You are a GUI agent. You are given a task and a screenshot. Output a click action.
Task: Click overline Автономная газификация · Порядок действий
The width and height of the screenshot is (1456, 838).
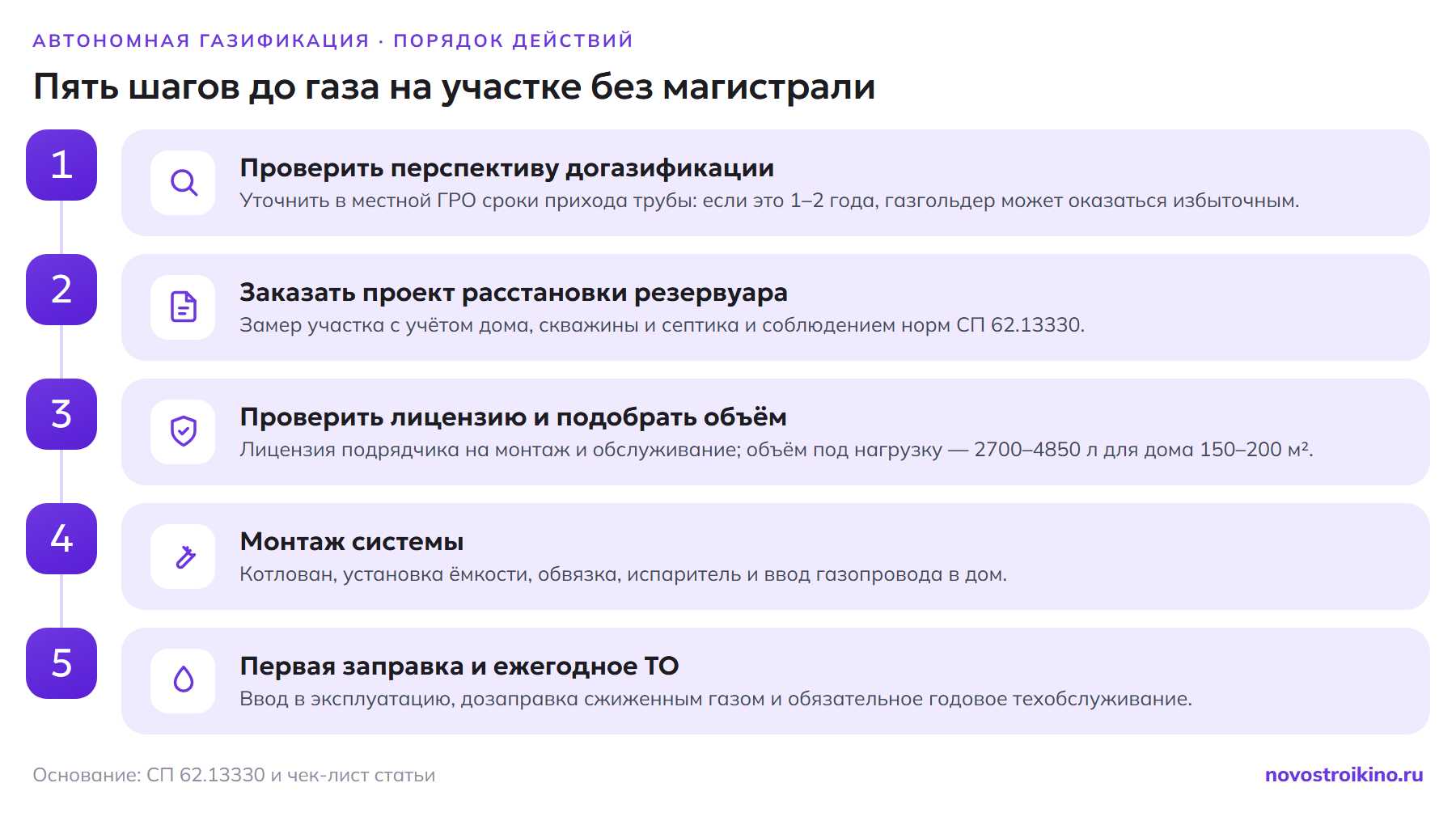333,40
